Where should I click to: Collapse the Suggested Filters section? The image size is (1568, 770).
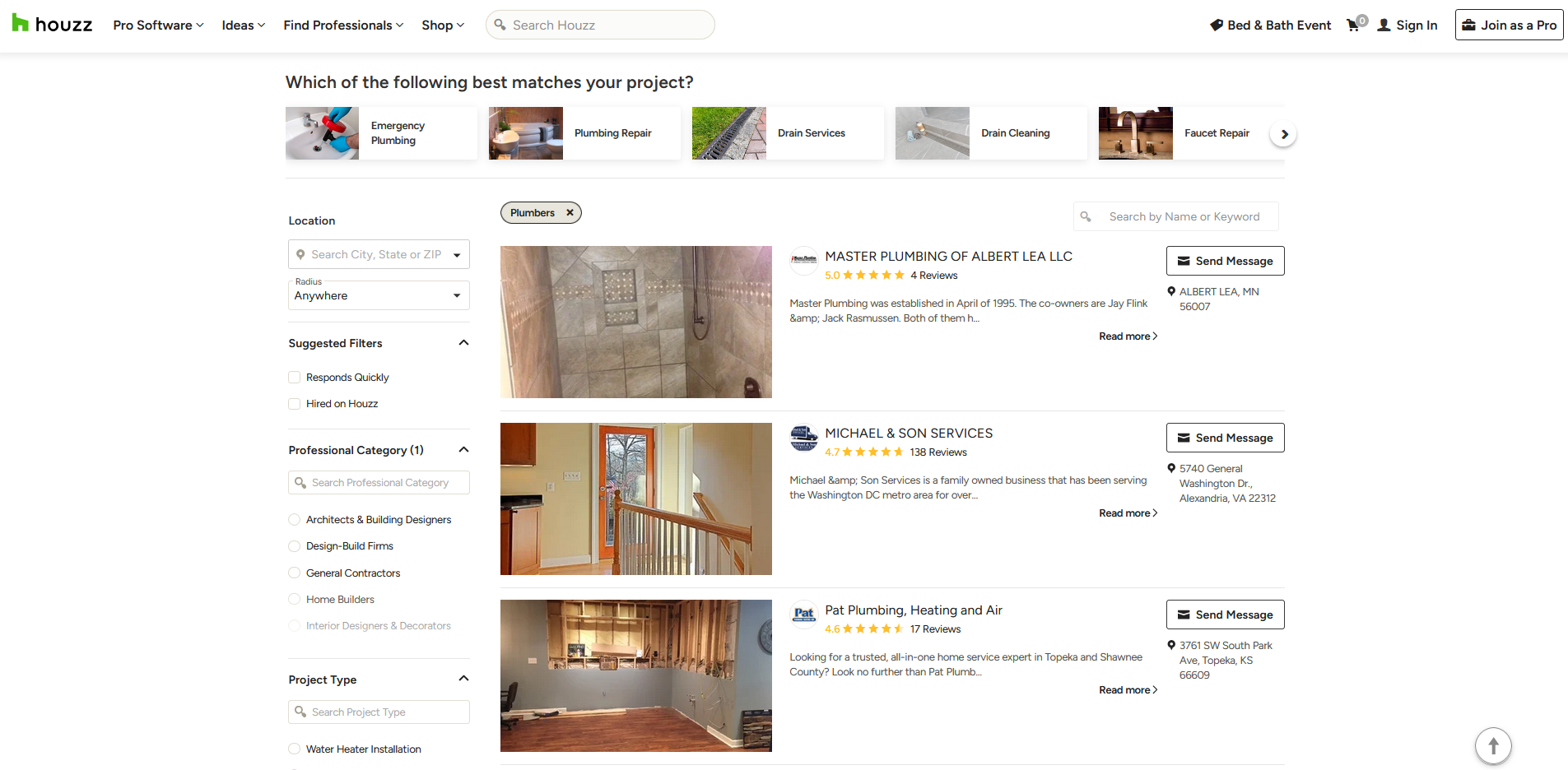(x=463, y=342)
